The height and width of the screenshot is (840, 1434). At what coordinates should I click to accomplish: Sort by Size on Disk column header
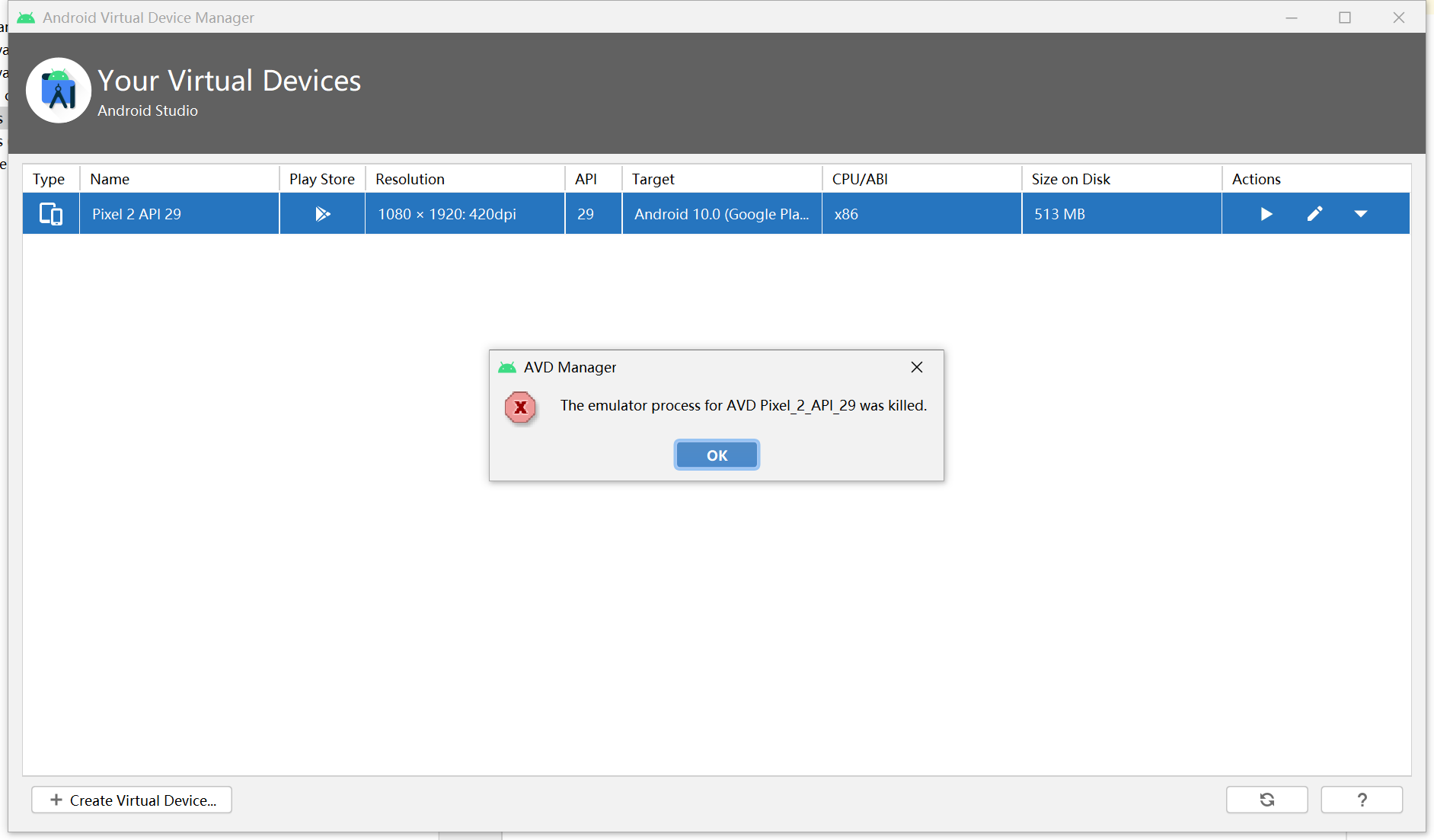[x=1122, y=179]
